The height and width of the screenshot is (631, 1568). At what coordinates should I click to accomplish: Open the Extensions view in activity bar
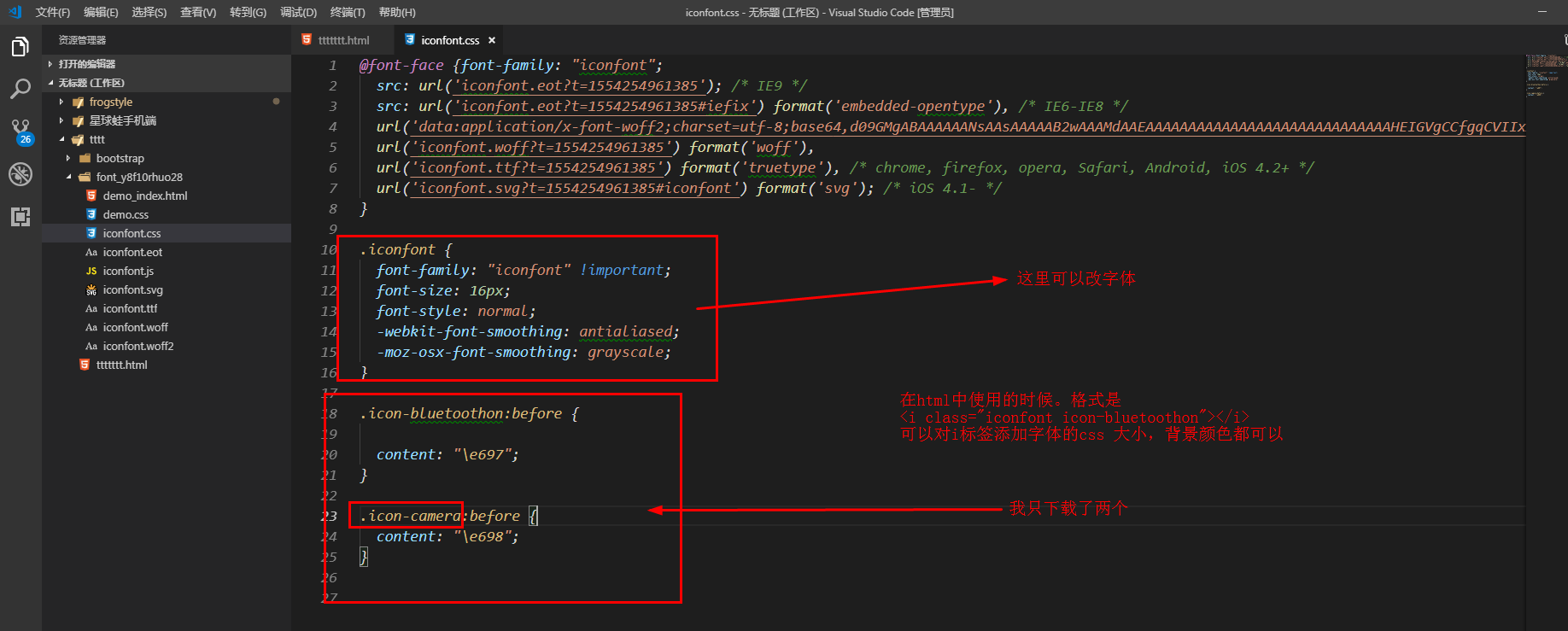[20, 217]
